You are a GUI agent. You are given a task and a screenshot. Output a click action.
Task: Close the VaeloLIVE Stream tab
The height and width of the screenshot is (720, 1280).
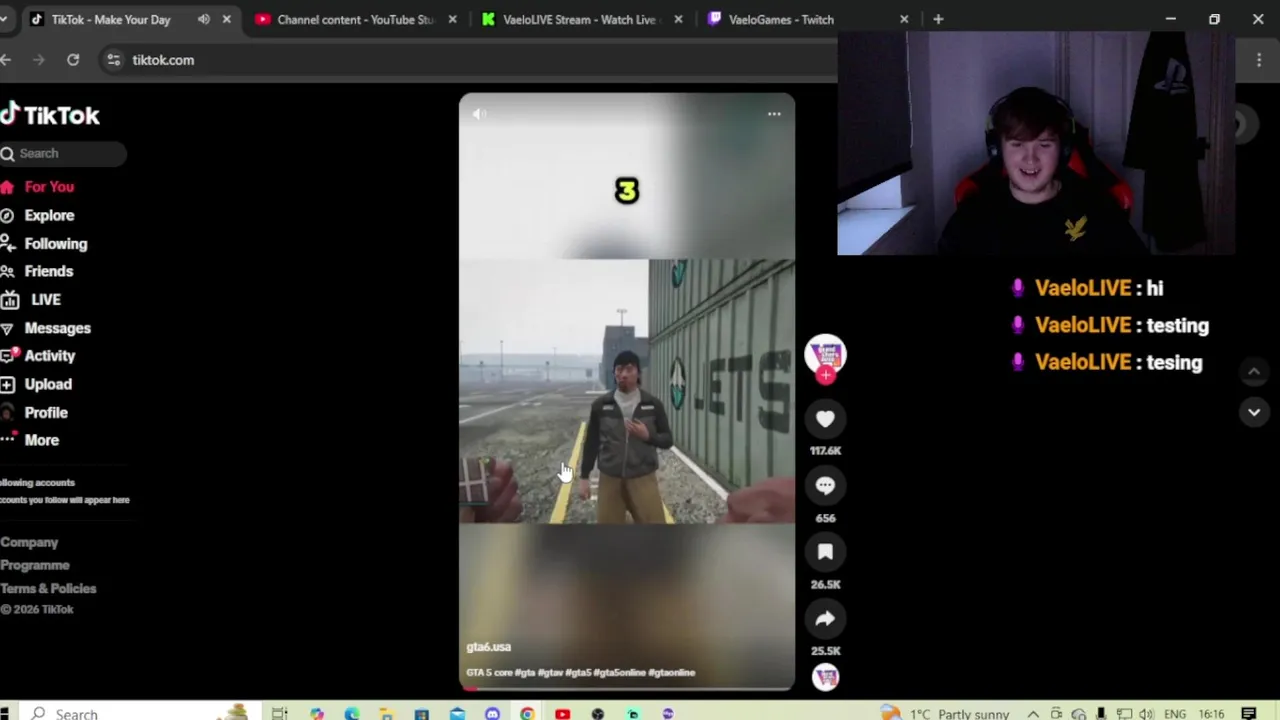click(679, 19)
